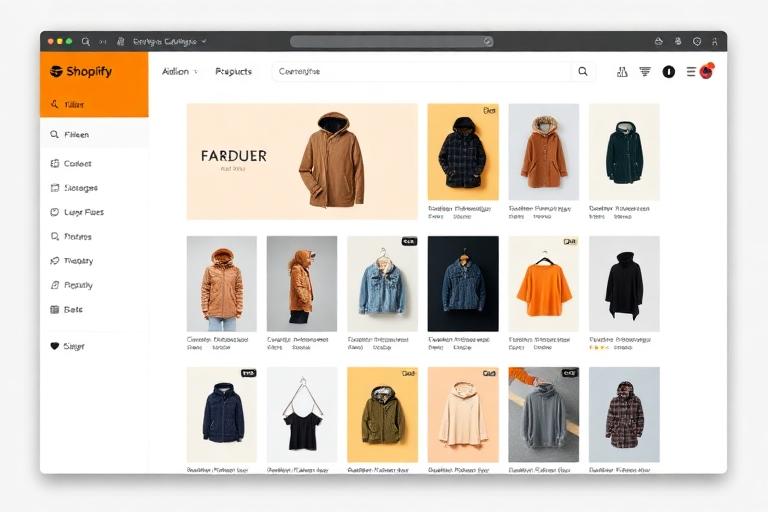Click the Shopify logo in the sidebar

click(81, 72)
